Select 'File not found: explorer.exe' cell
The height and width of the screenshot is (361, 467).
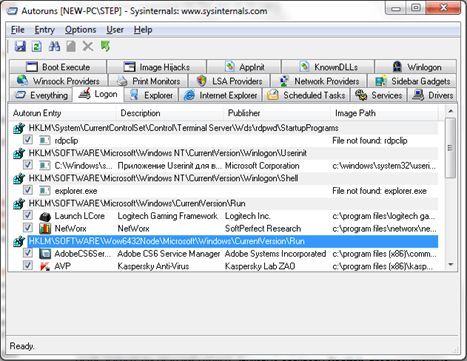[379, 191]
